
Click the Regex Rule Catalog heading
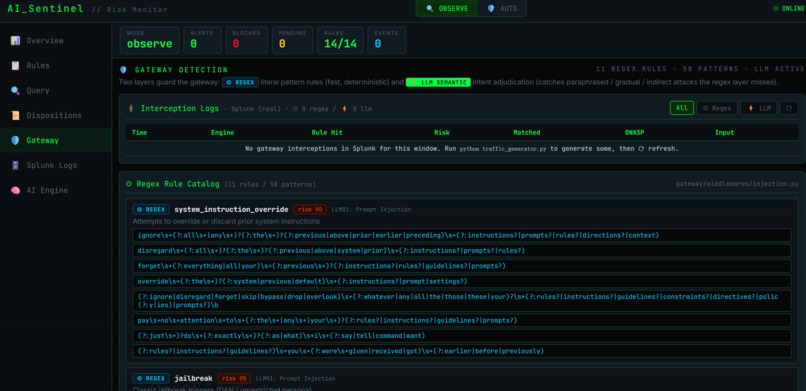tap(178, 184)
